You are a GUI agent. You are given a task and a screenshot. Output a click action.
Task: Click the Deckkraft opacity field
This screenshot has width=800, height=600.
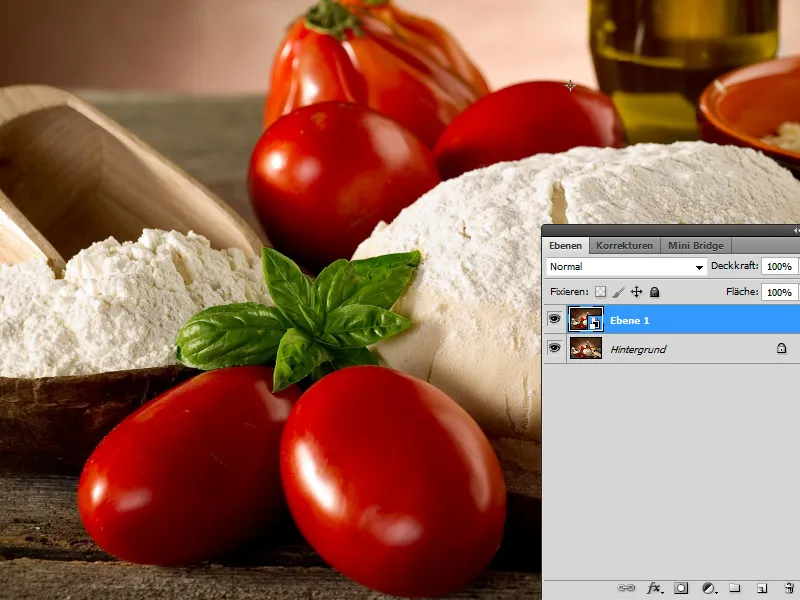pos(779,266)
